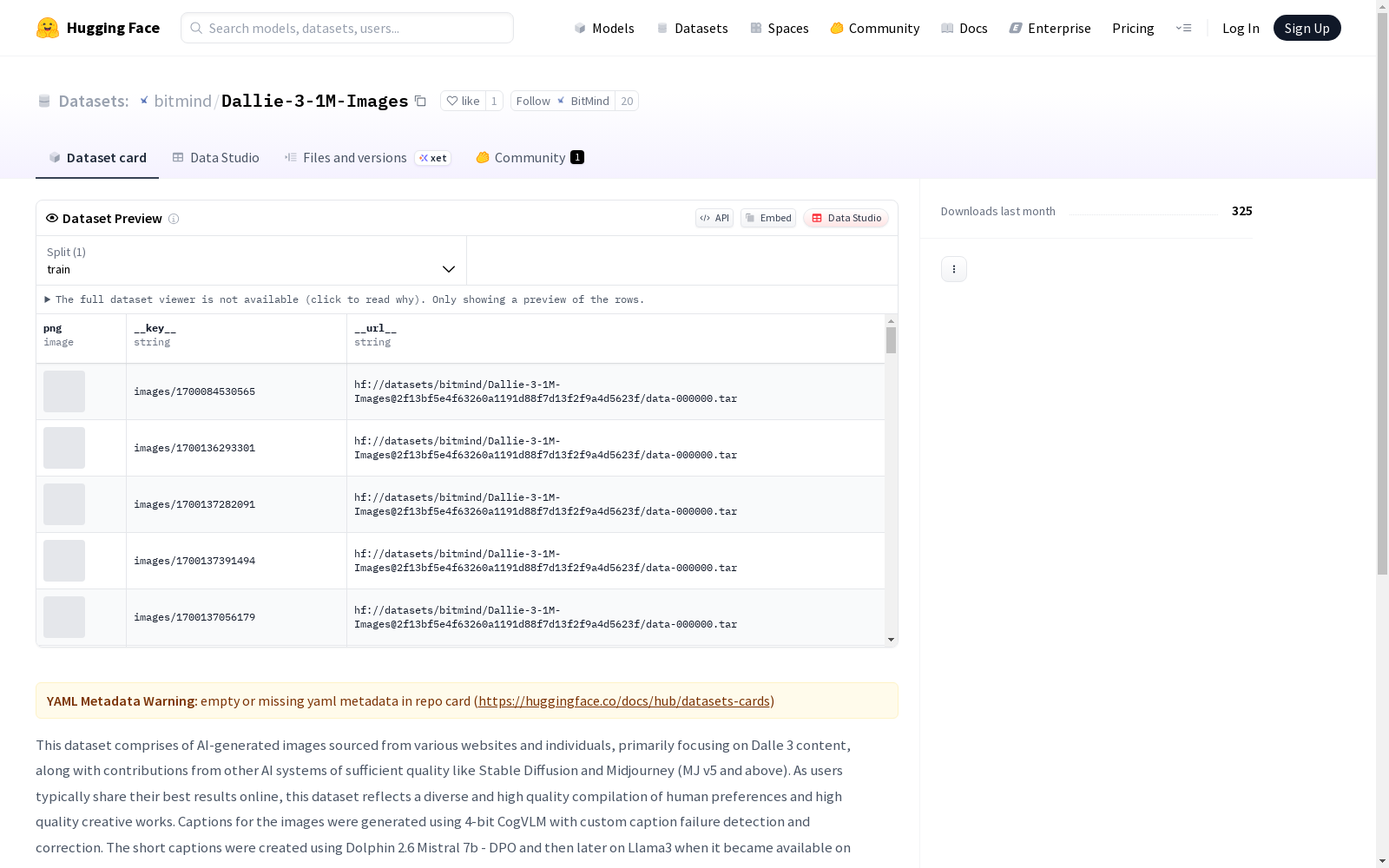Expand the full dataset viewer unavailable notice
This screenshot has height=868, width=1389.
(x=345, y=299)
